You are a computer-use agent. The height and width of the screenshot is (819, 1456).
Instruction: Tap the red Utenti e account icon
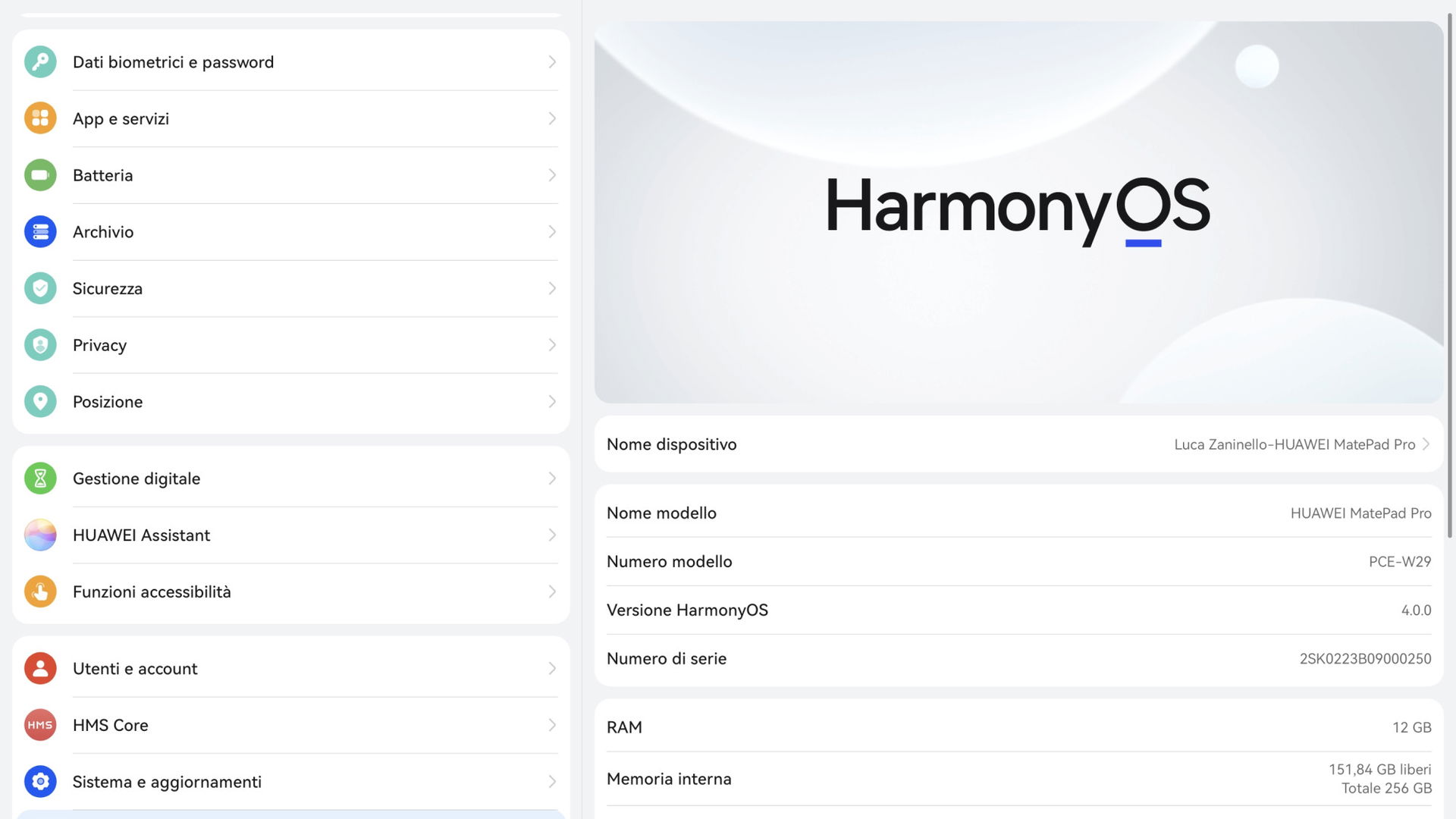(x=40, y=669)
